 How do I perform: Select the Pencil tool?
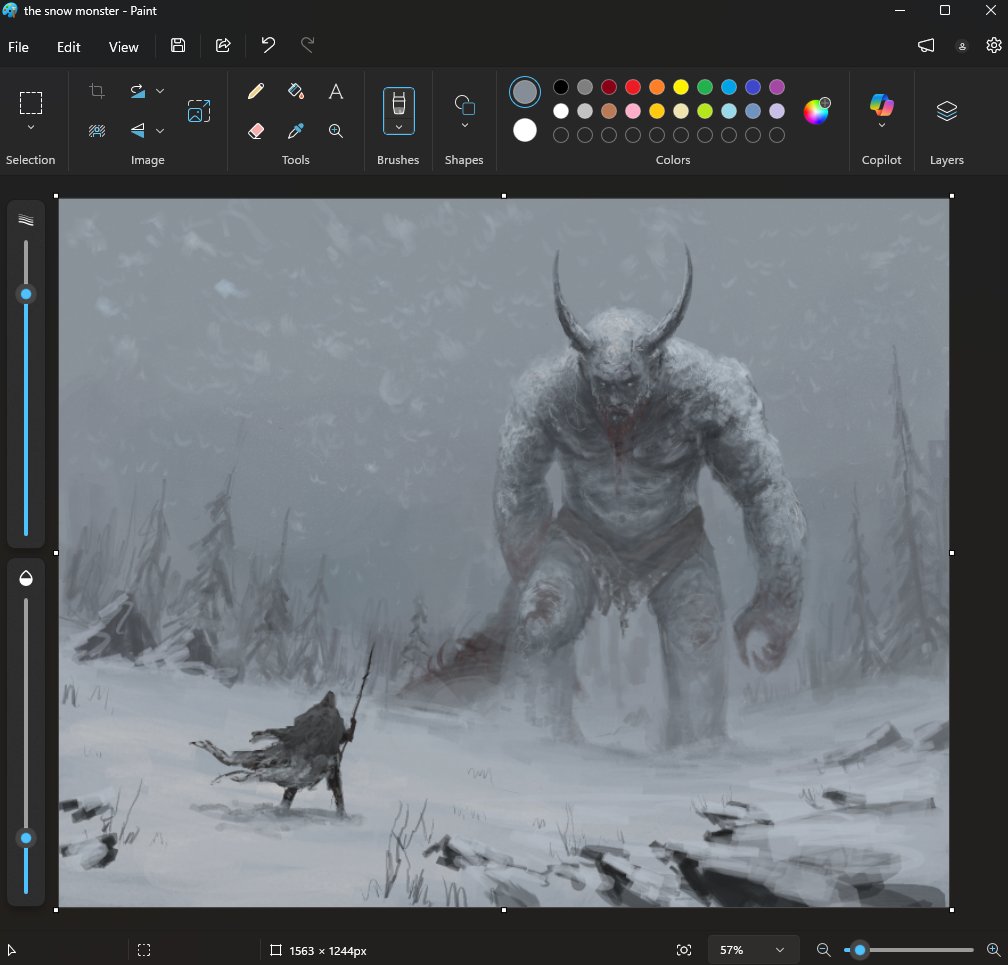256,91
